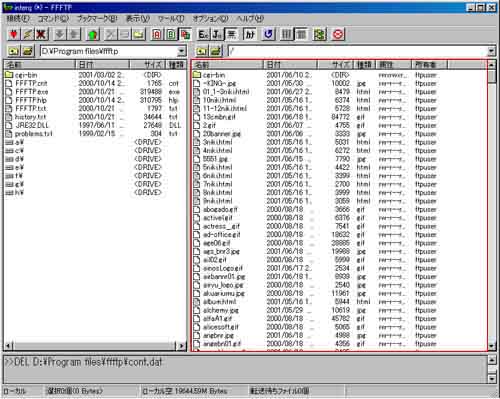Click the Refresh file list icon
The image size is (500, 399).
pyautogui.click(x=269, y=34)
